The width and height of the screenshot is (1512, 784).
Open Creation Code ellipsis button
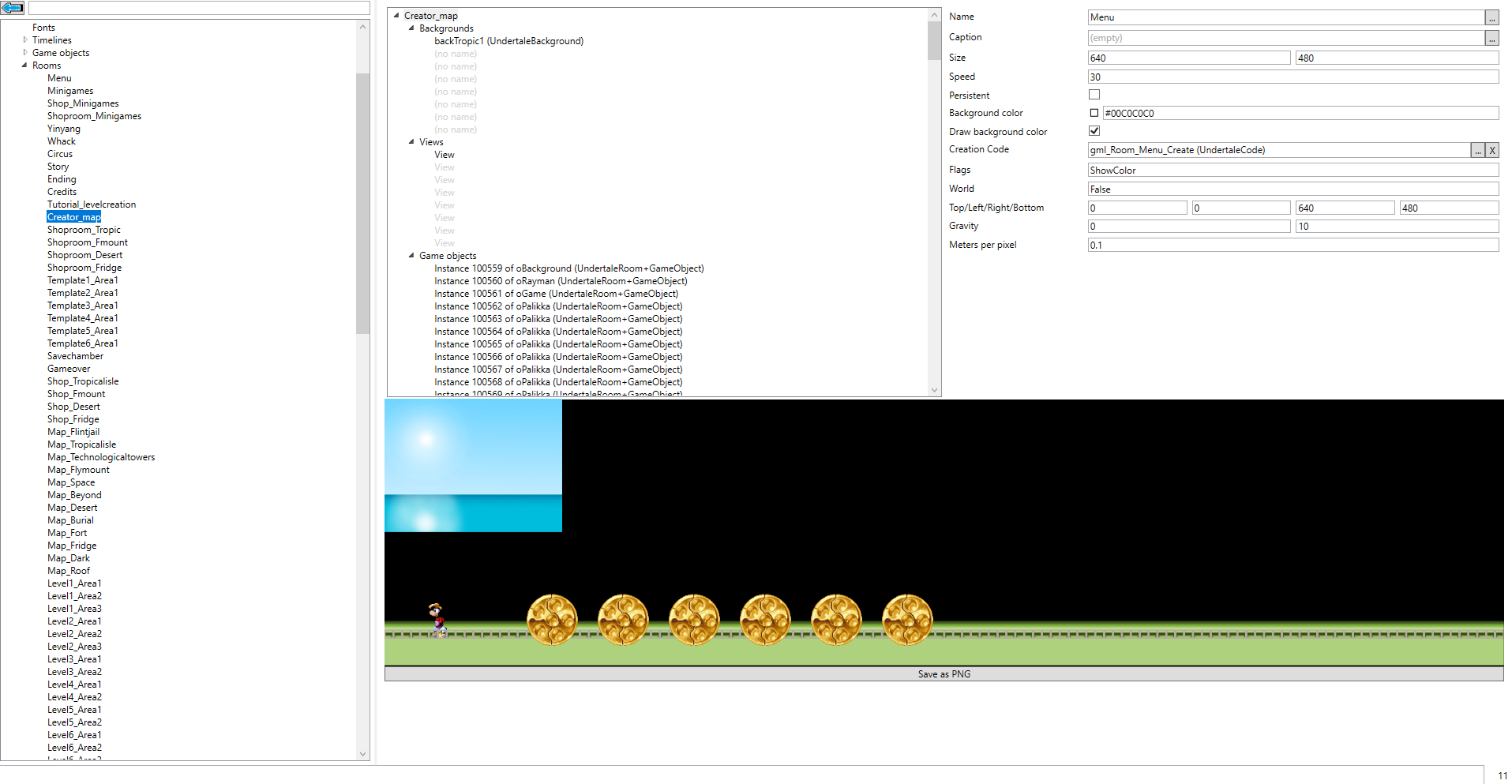click(1477, 150)
